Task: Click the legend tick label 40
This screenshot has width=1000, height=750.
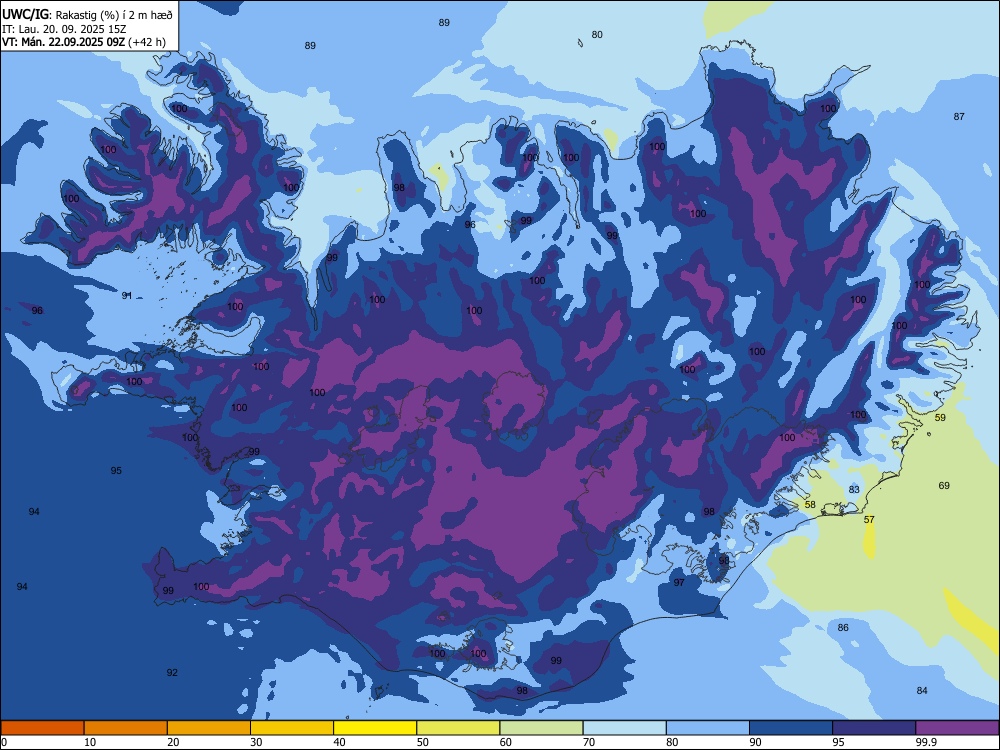Action: coord(340,742)
